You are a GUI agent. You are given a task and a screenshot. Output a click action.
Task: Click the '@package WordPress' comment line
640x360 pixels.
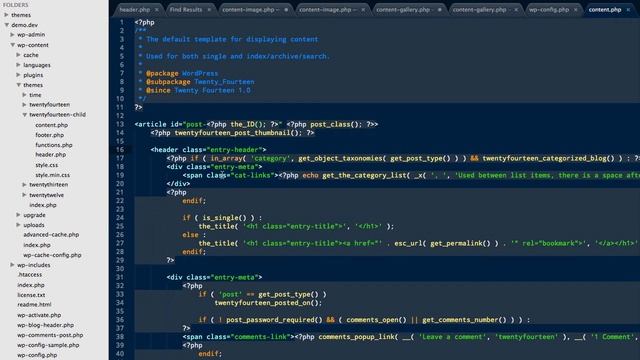[x=182, y=73]
